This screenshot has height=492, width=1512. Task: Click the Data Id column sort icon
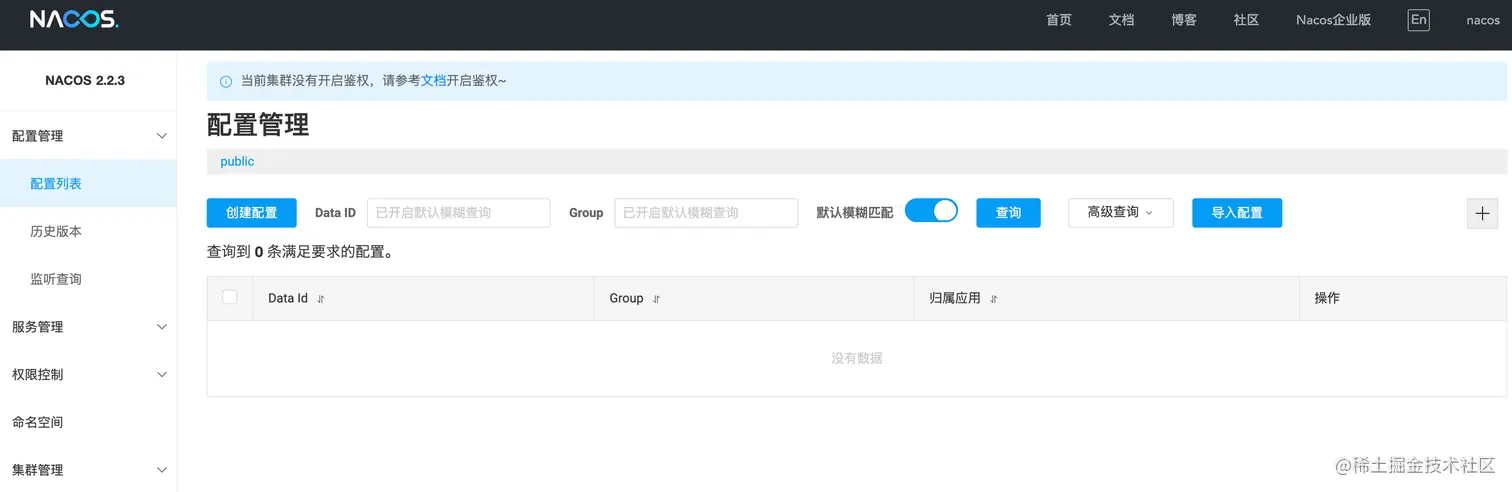click(321, 299)
